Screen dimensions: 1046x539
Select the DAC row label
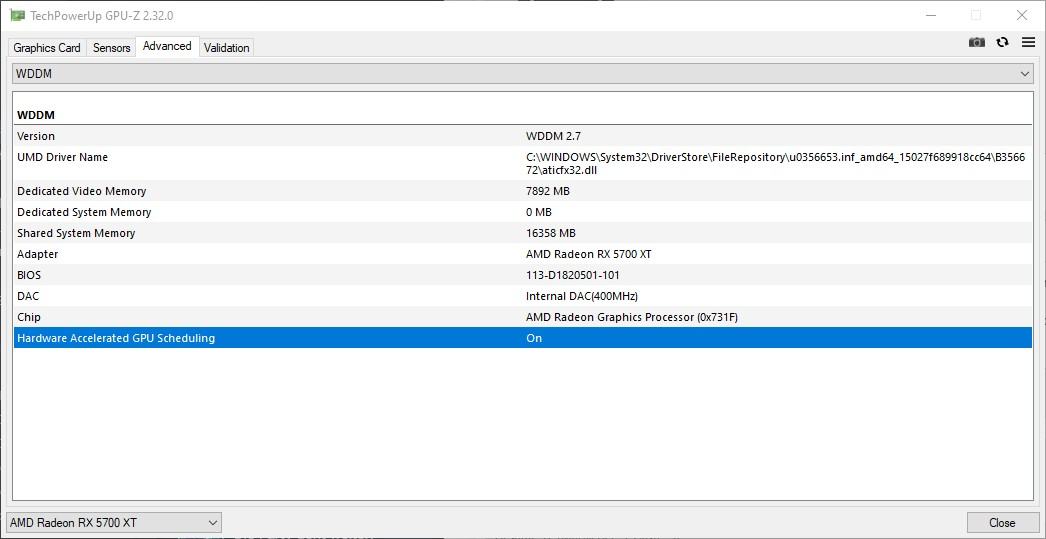[x=28, y=296]
